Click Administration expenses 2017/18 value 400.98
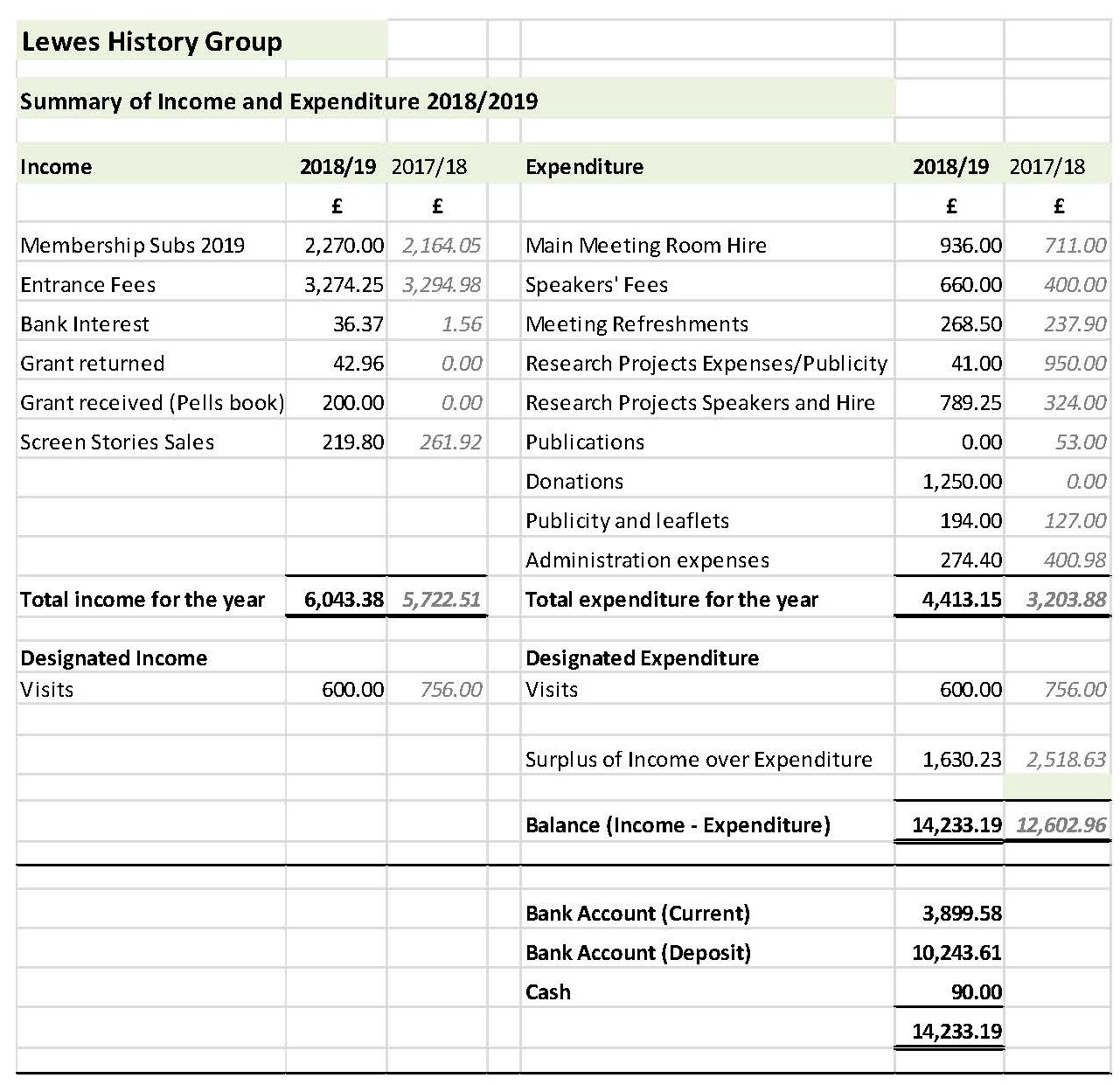 1075,560
